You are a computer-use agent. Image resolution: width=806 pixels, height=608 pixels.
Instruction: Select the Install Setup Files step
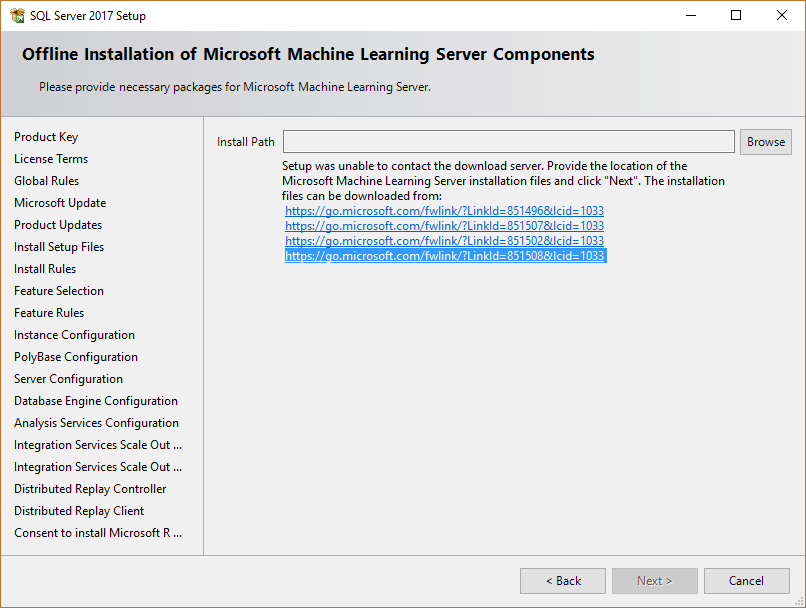point(59,247)
